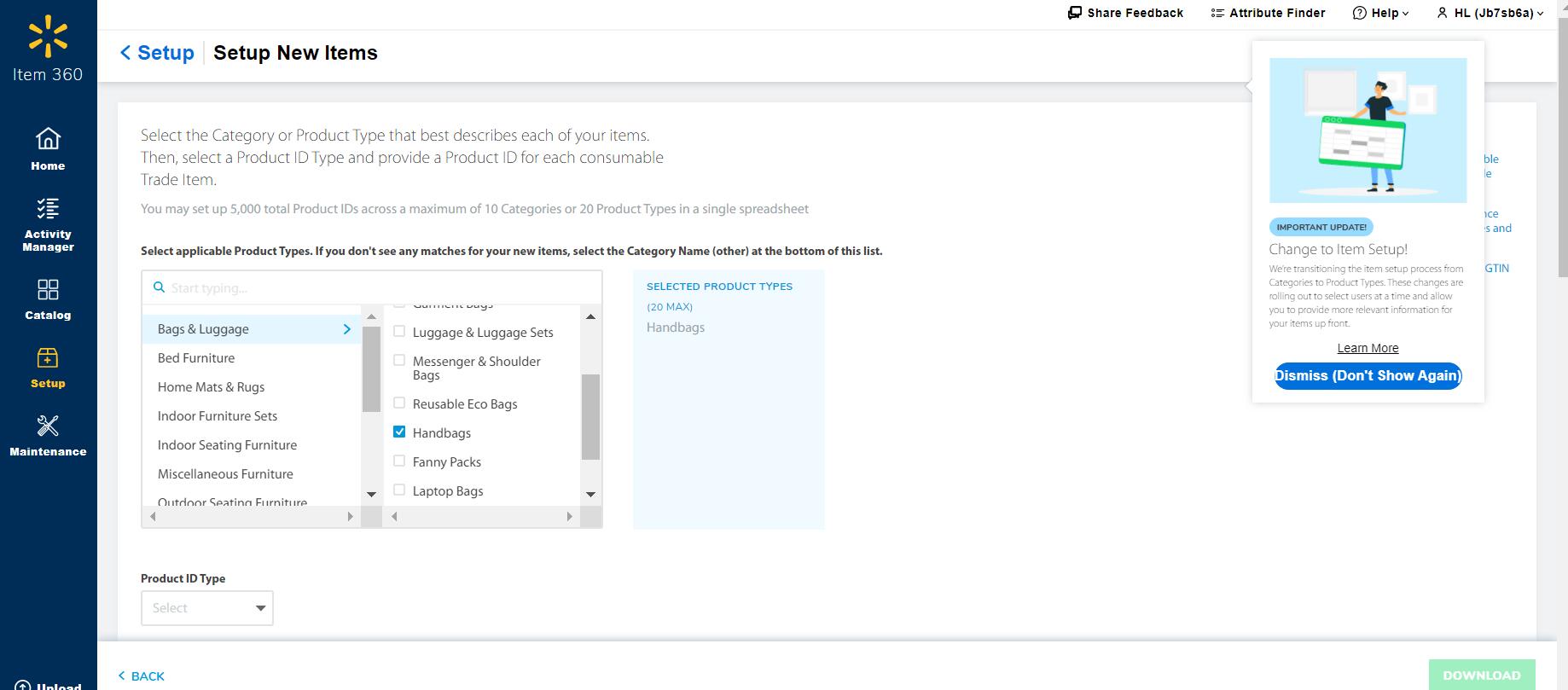Click the category list scroll left arrow

click(154, 516)
